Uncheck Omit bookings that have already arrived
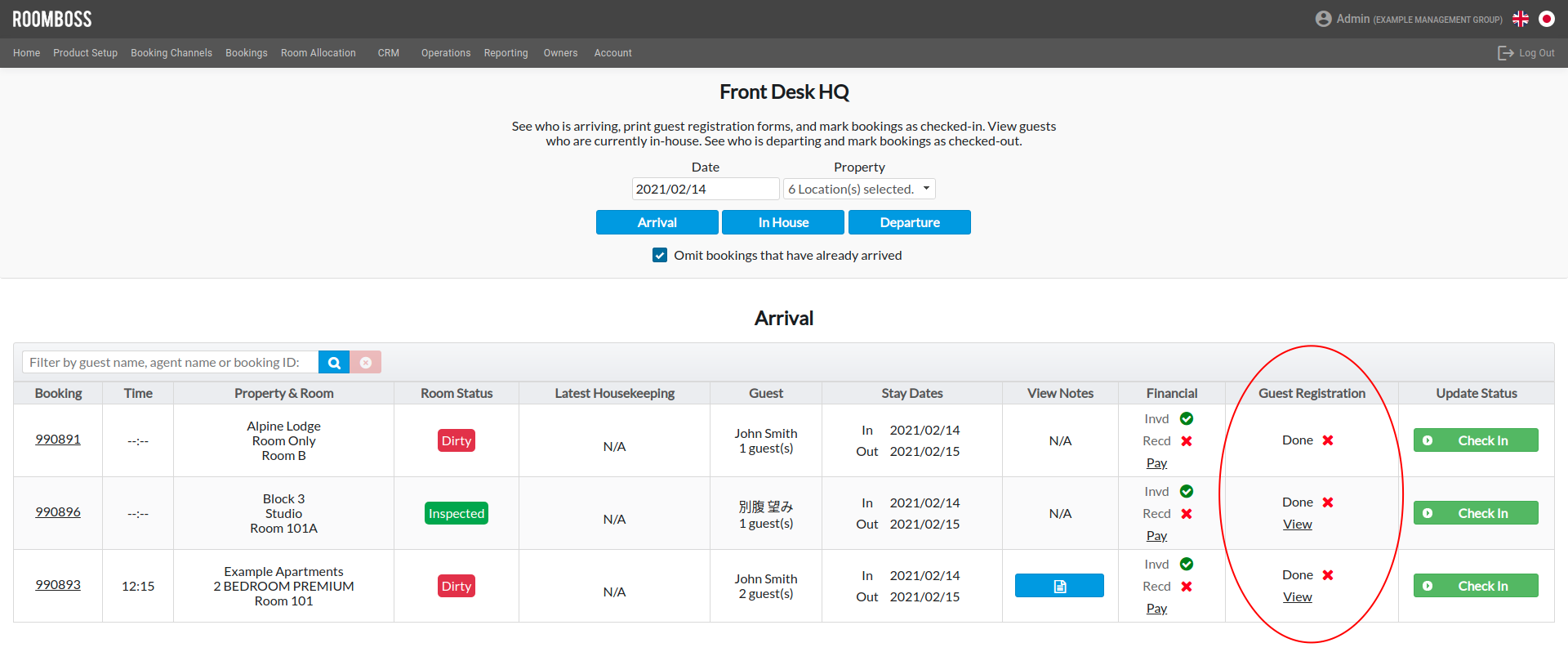Viewport: 1568px width, 652px height. tap(660, 256)
